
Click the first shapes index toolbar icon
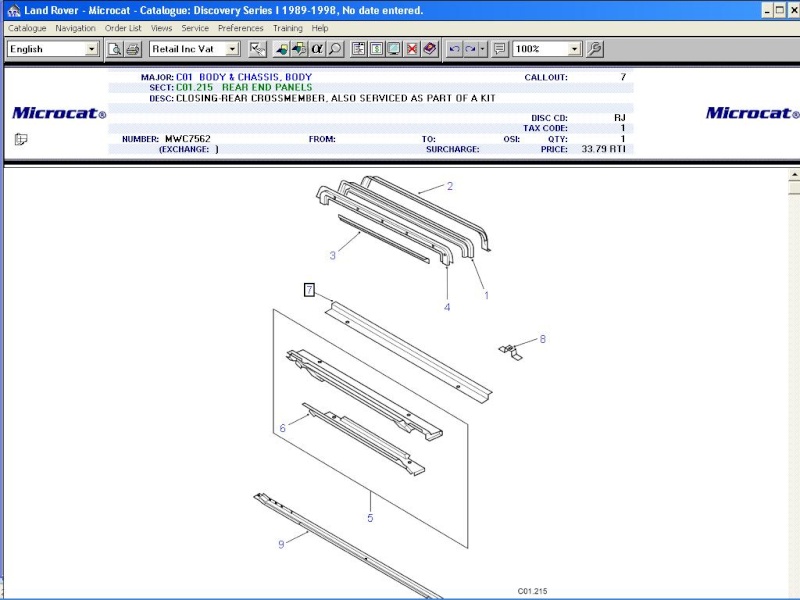coord(281,49)
